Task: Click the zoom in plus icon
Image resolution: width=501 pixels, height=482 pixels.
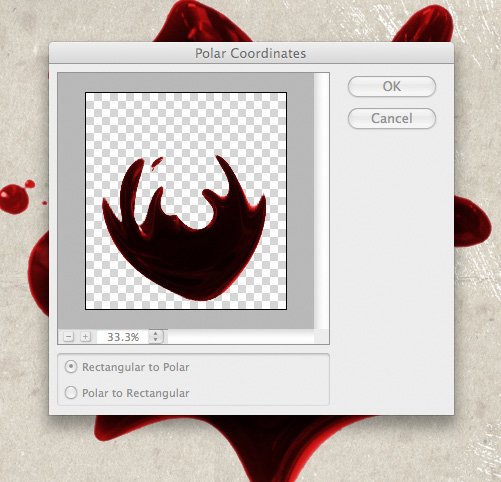Action: pyautogui.click(x=85, y=337)
